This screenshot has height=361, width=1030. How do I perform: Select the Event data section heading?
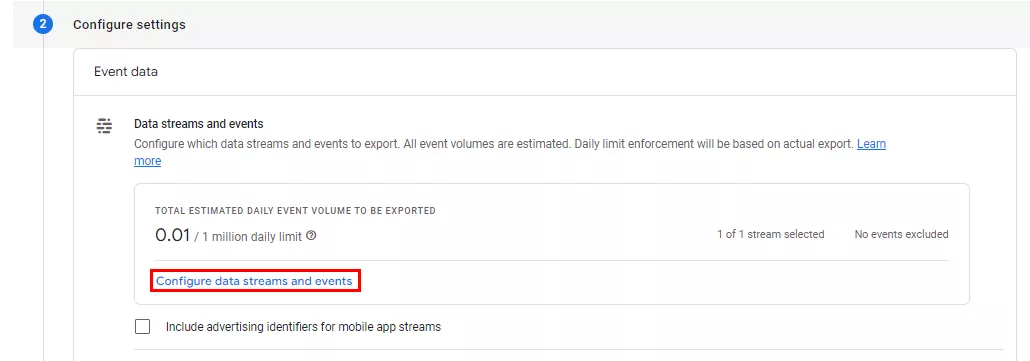[x=125, y=72]
